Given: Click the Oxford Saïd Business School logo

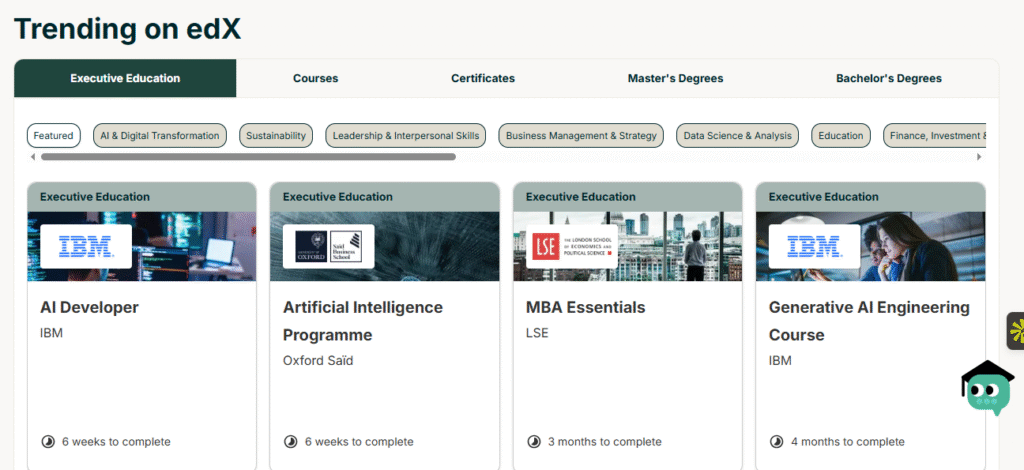Looking at the screenshot, I should pos(328,246).
